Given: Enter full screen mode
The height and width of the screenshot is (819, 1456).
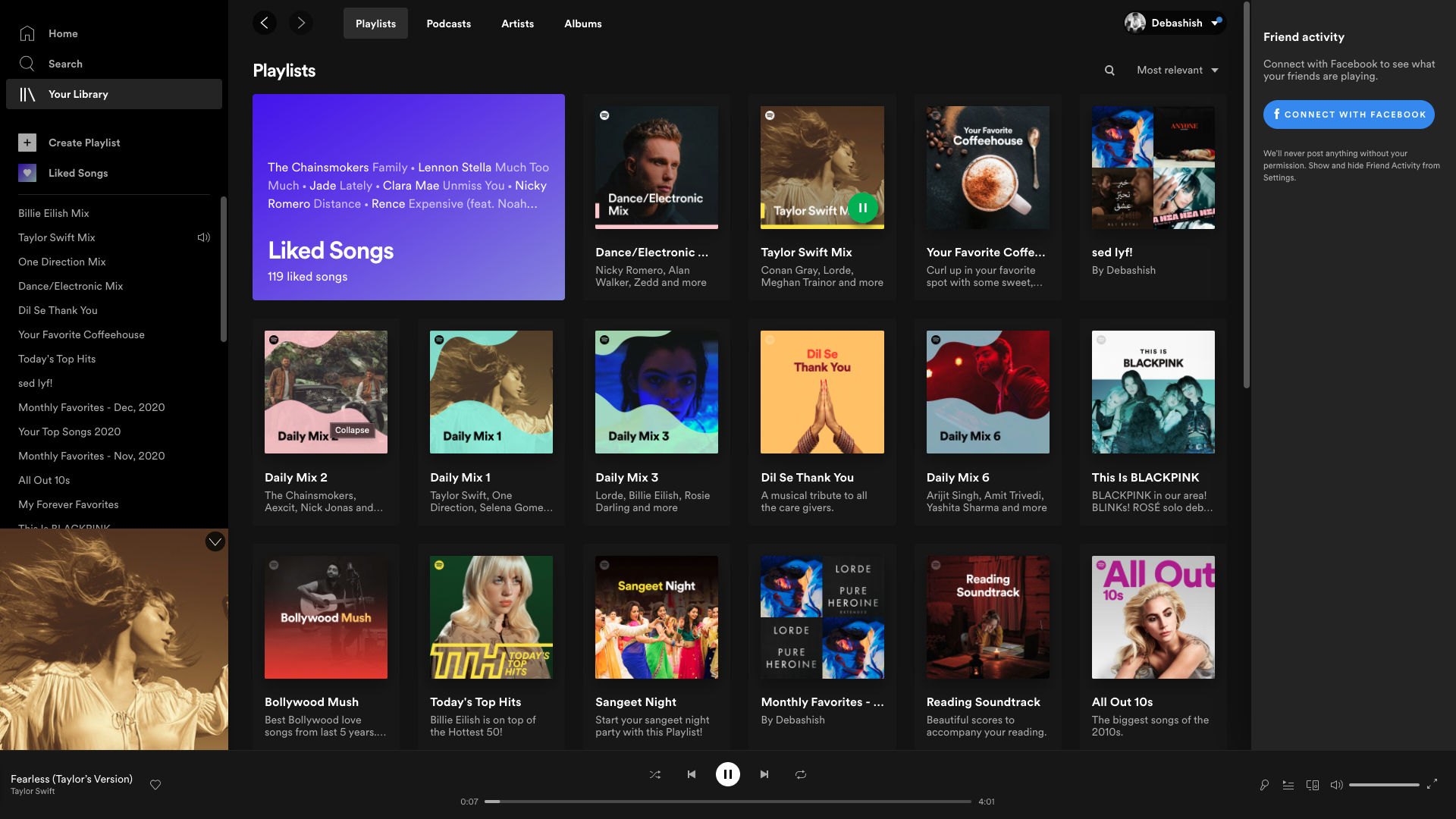Looking at the screenshot, I should pos(1432,784).
